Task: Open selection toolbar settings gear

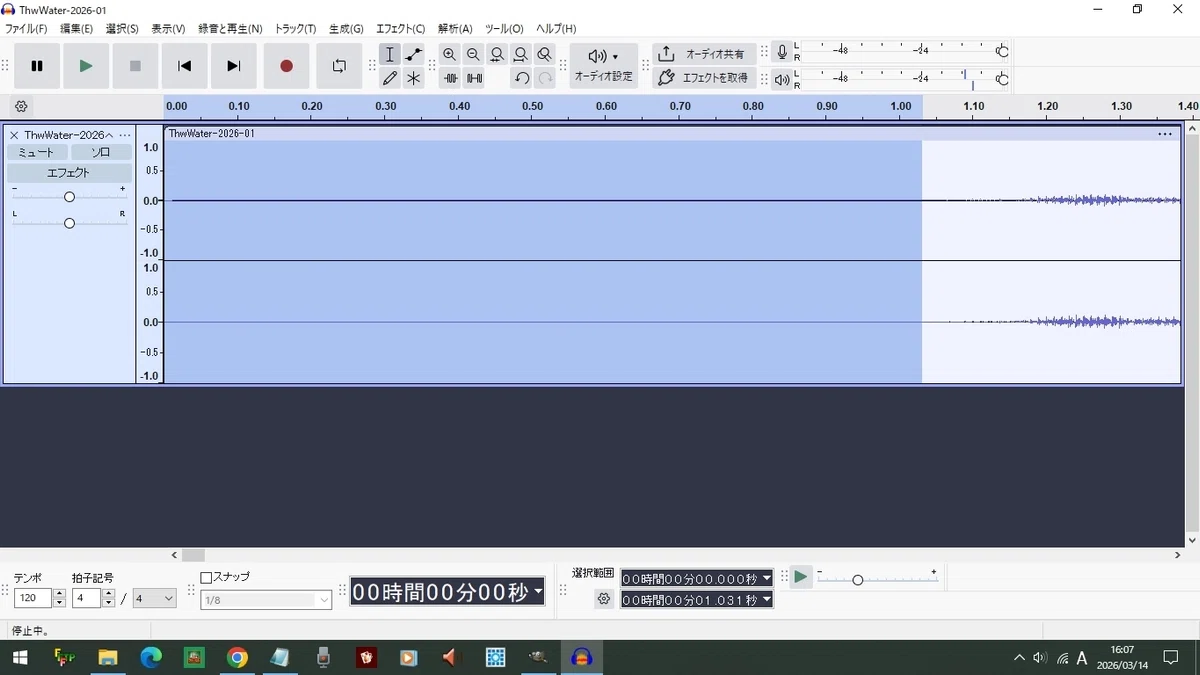Action: [x=603, y=599]
